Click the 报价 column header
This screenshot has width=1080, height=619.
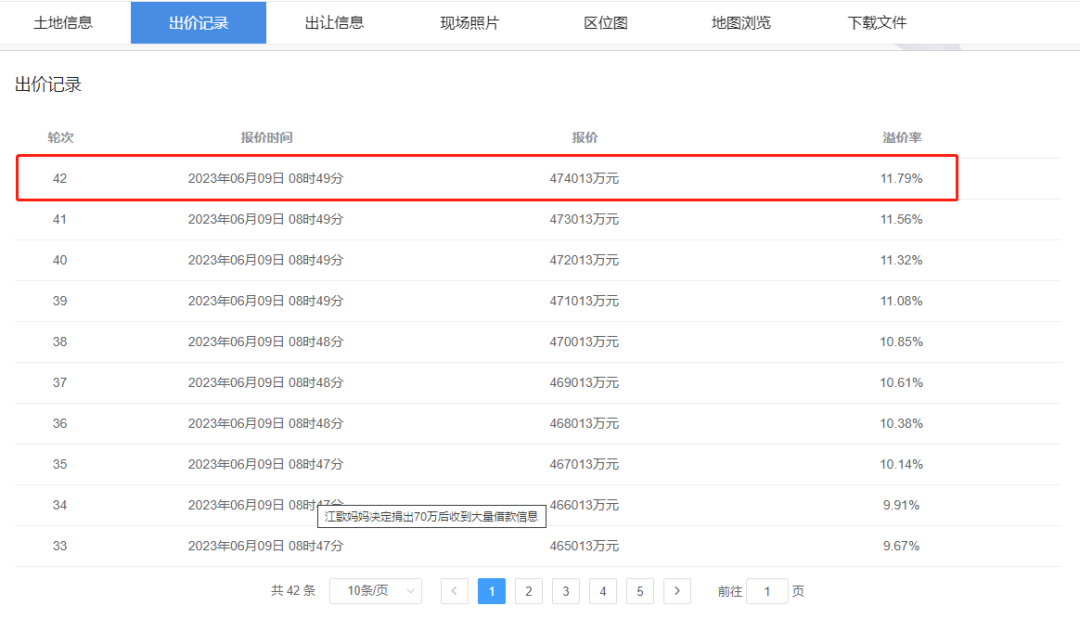tap(585, 138)
